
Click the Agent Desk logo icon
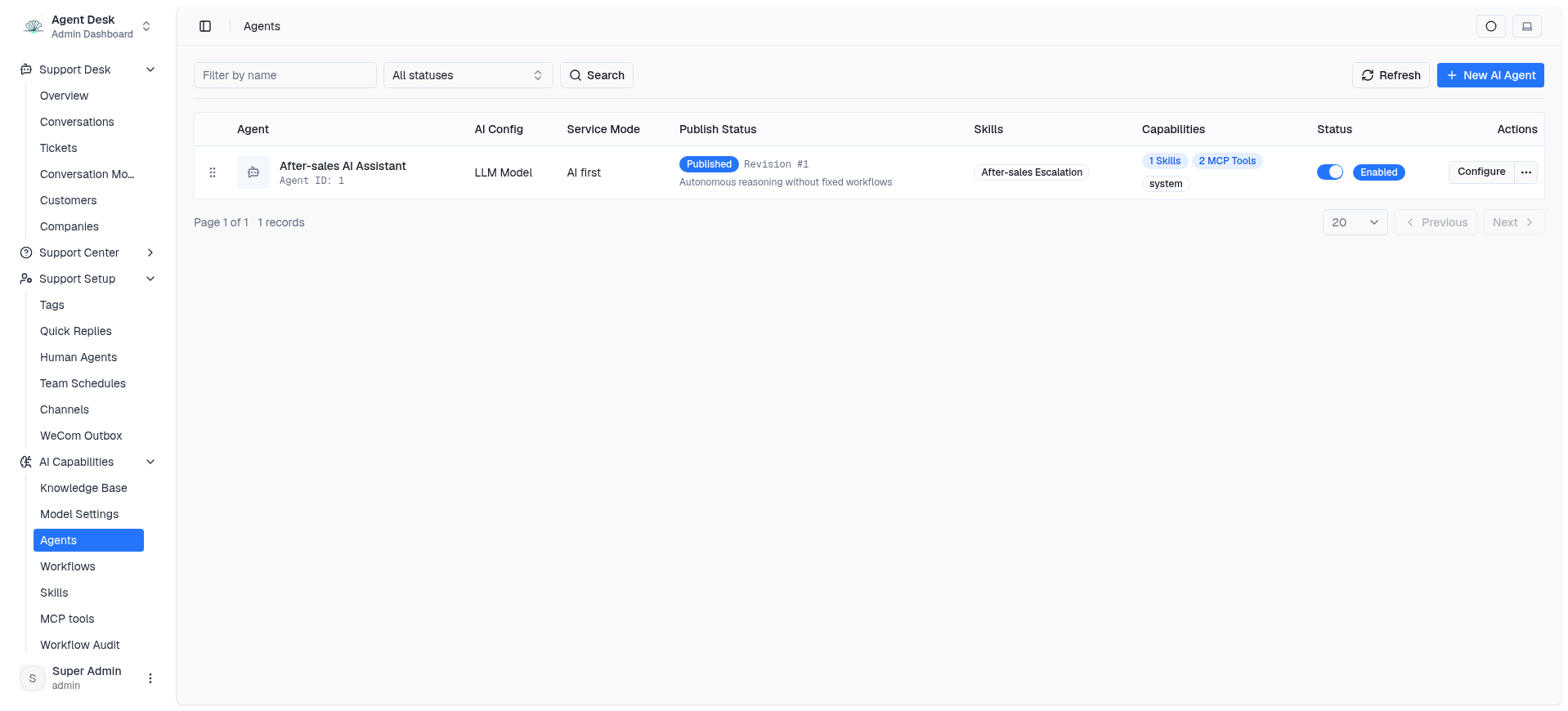34,26
